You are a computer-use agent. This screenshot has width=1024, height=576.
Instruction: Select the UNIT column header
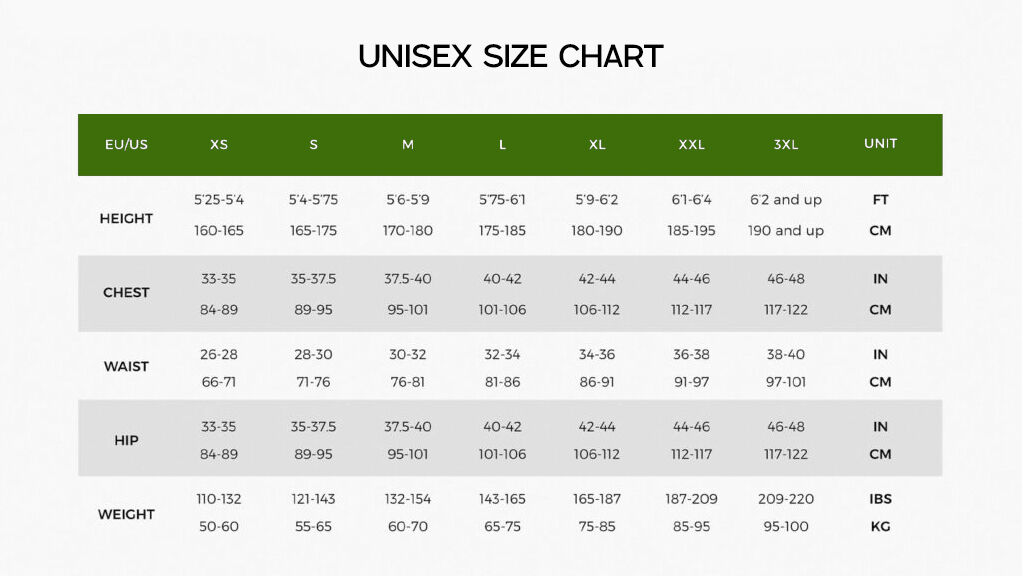[880, 143]
